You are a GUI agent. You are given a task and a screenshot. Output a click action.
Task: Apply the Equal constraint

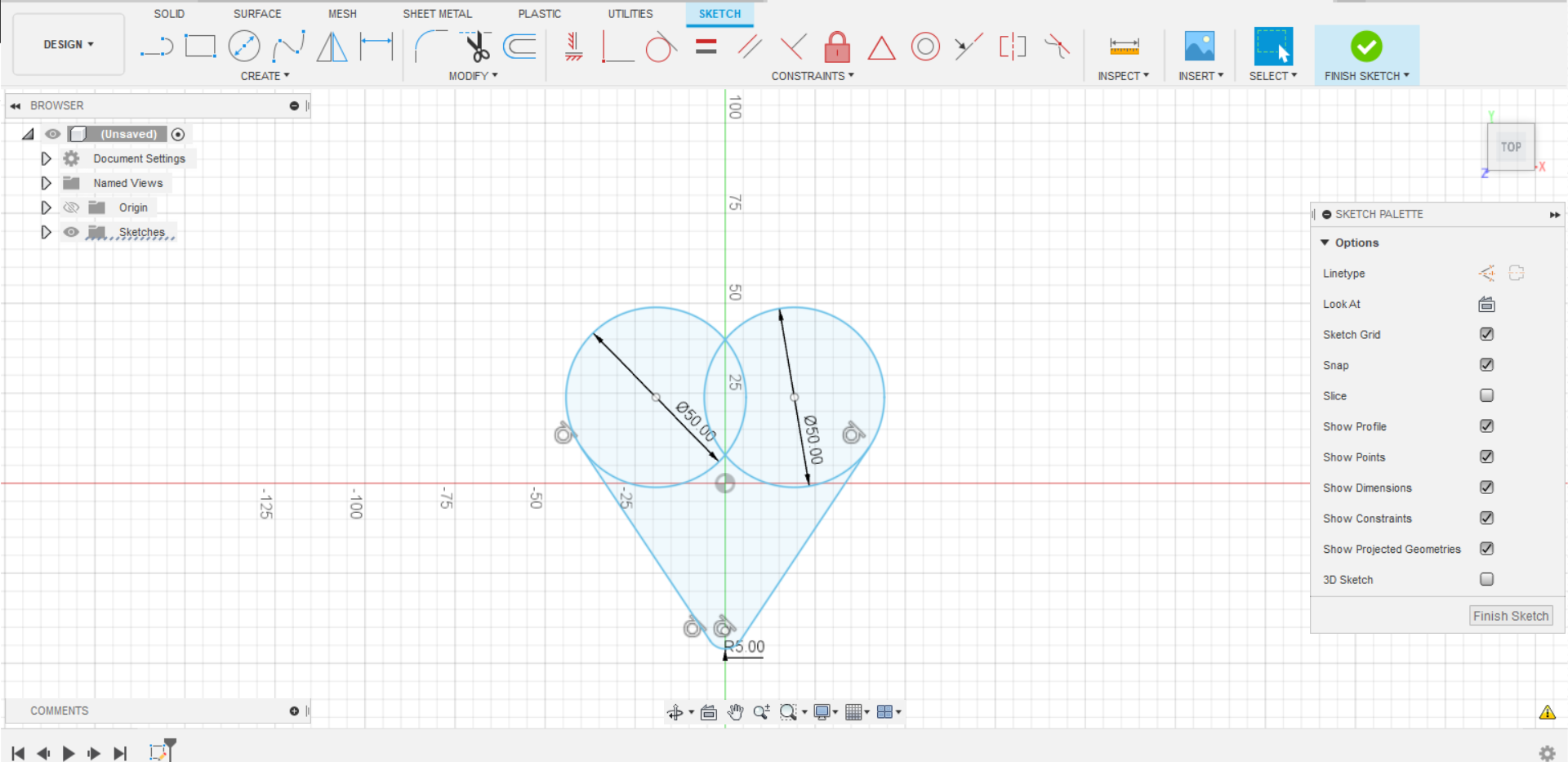[705, 47]
